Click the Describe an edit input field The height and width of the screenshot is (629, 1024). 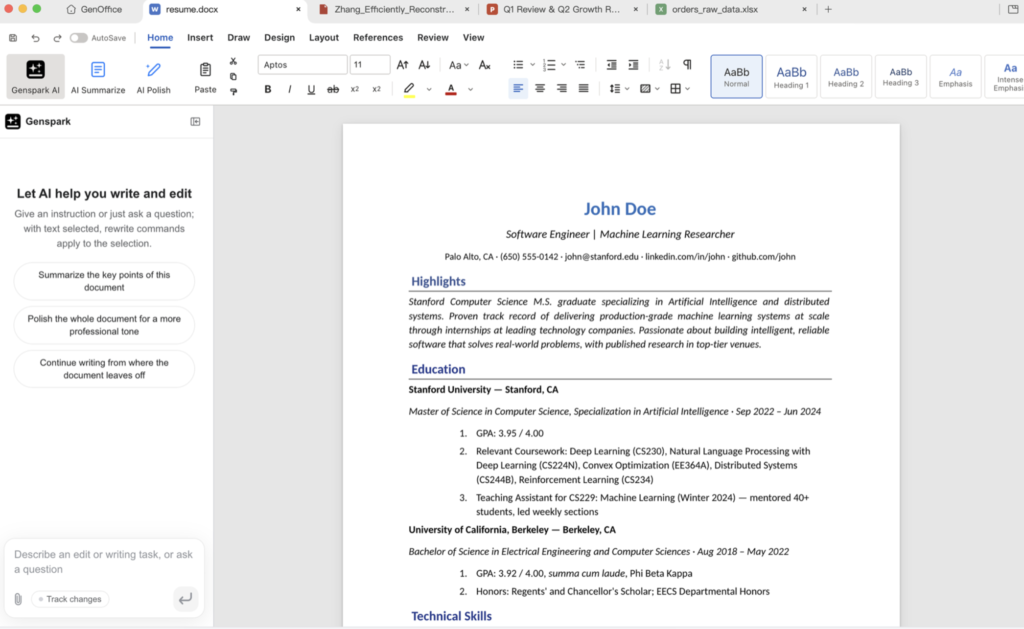pyautogui.click(x=104, y=562)
